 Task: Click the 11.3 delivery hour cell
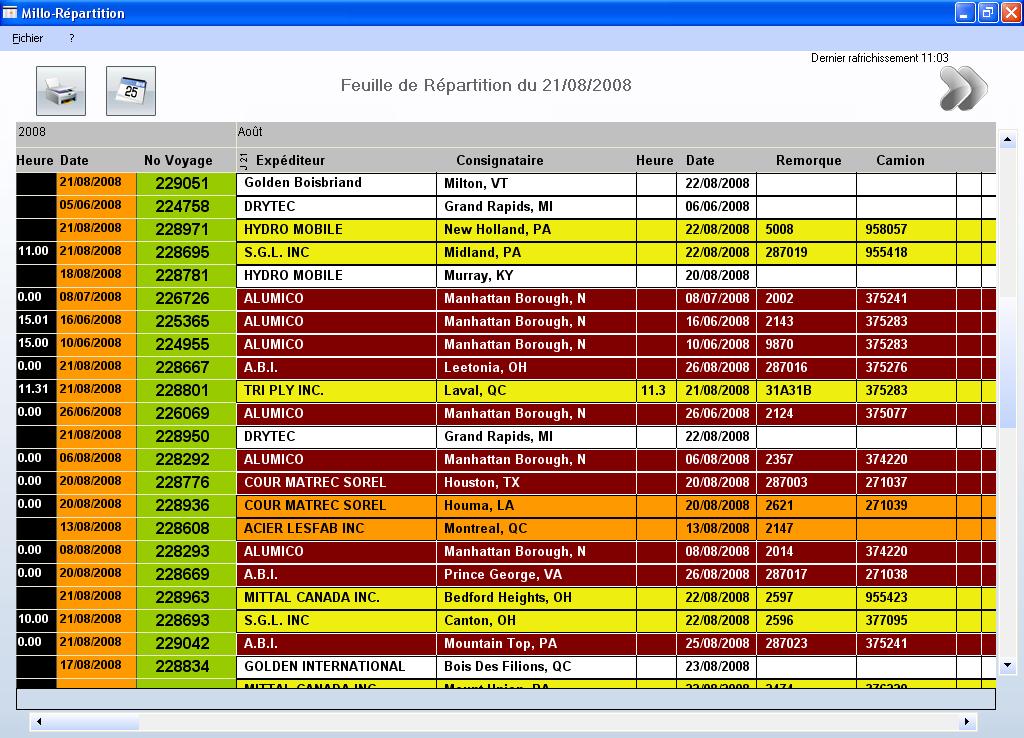point(656,391)
